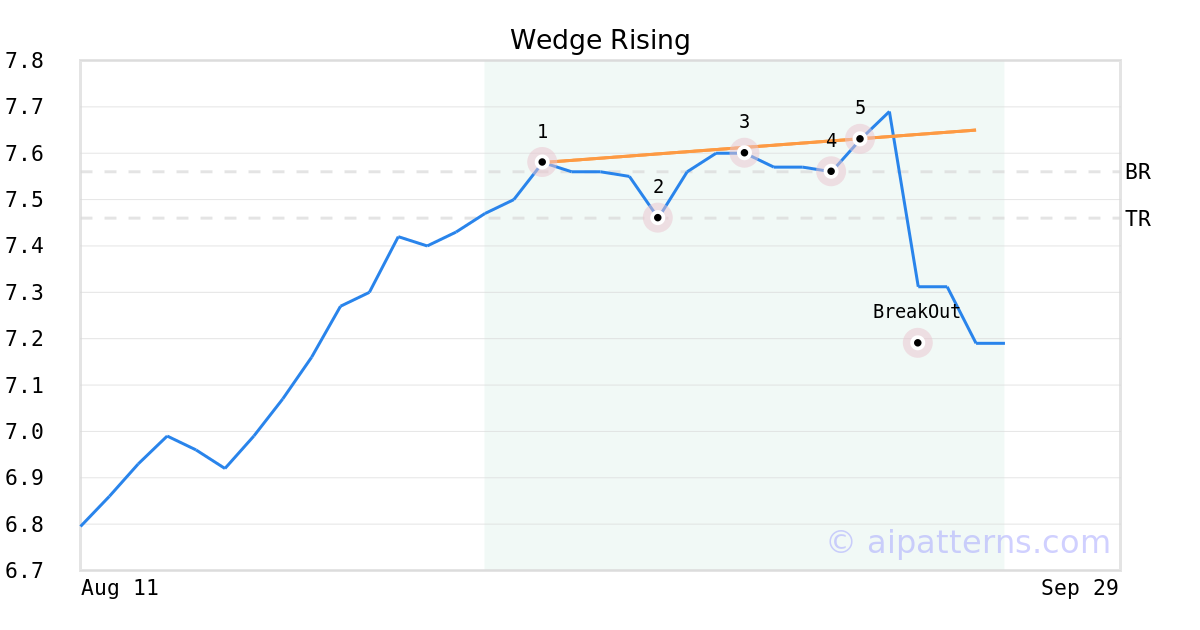Click pivot point marker 1
Screen dimensions: 1200x630
pos(542,161)
